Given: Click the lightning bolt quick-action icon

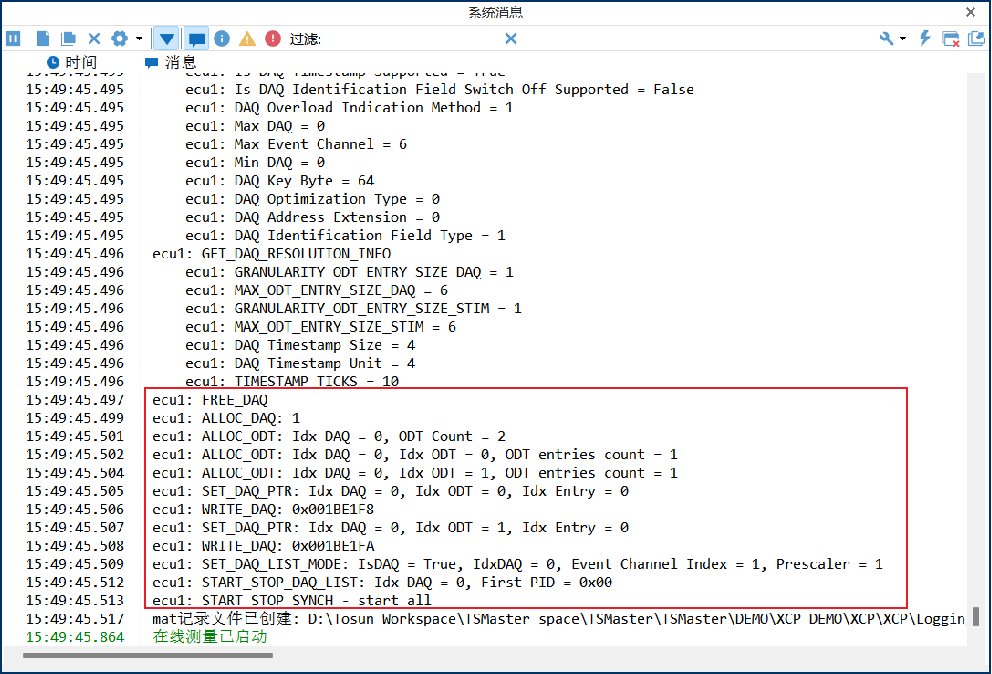Looking at the screenshot, I should [925, 38].
